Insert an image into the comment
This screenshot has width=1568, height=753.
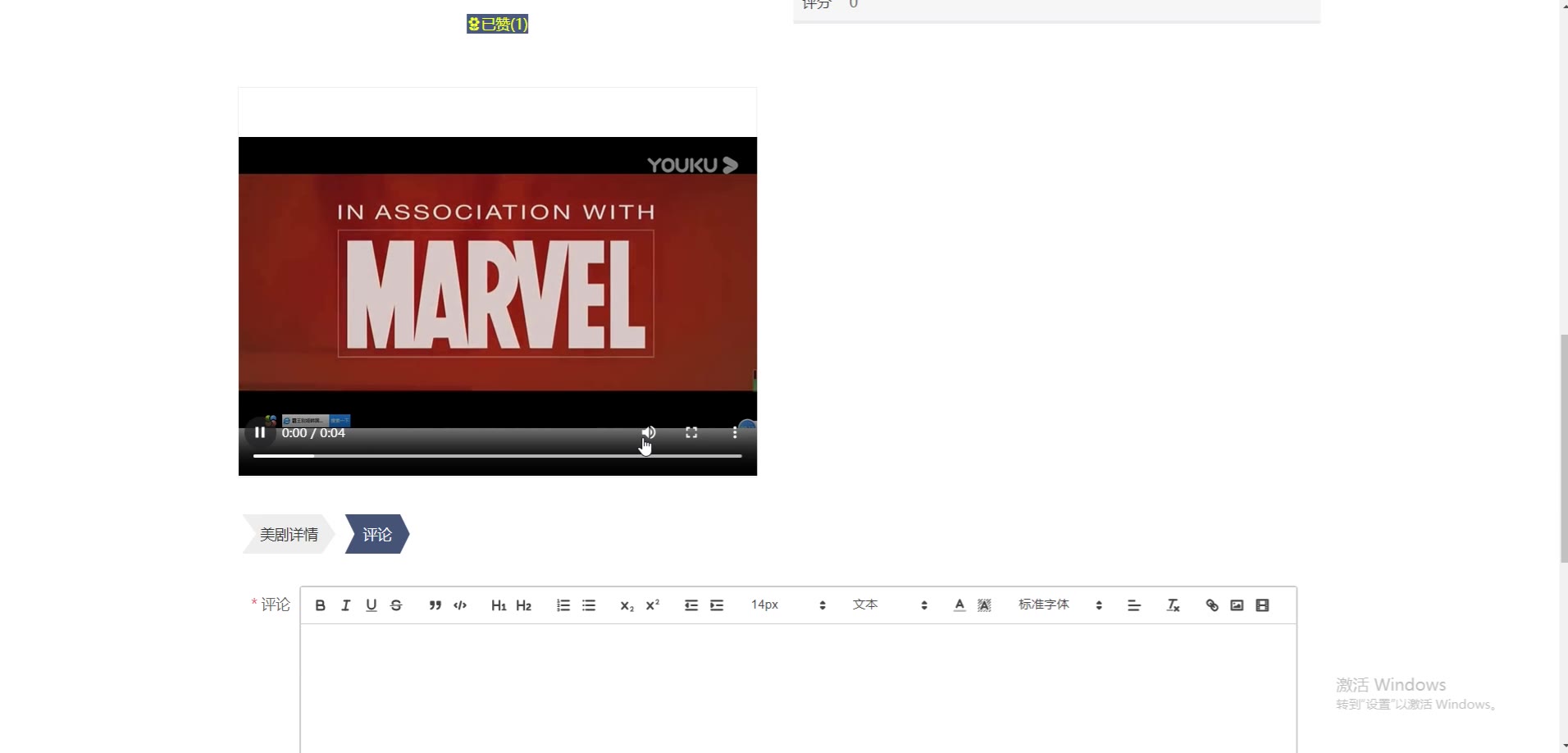pyautogui.click(x=1238, y=605)
